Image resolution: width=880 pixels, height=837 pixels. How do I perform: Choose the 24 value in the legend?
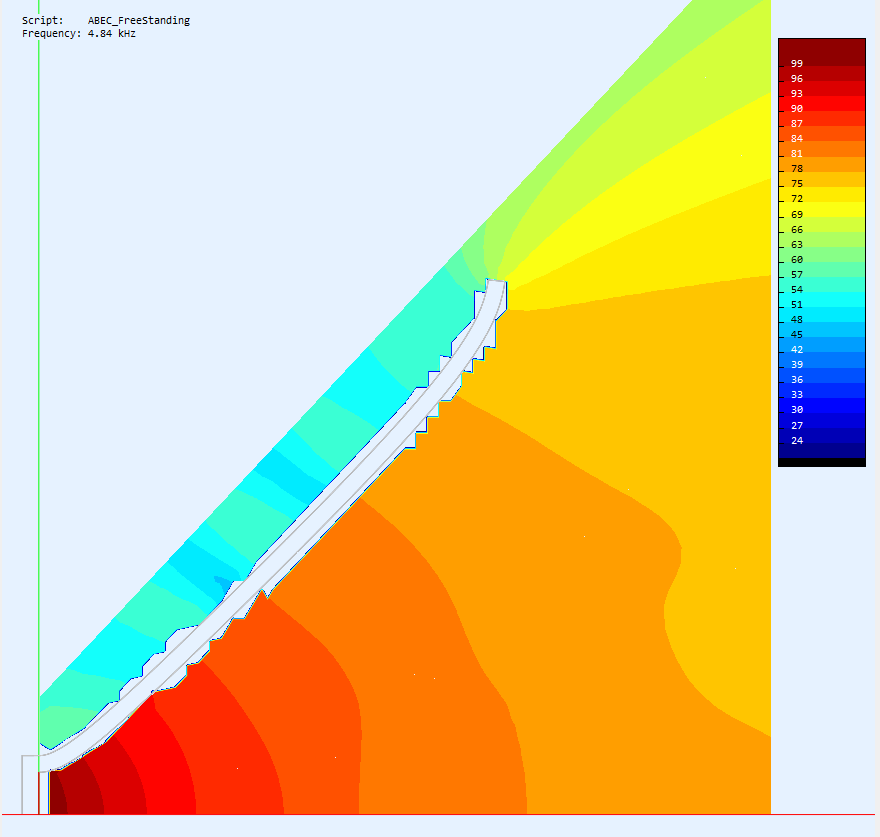pyautogui.click(x=796, y=441)
